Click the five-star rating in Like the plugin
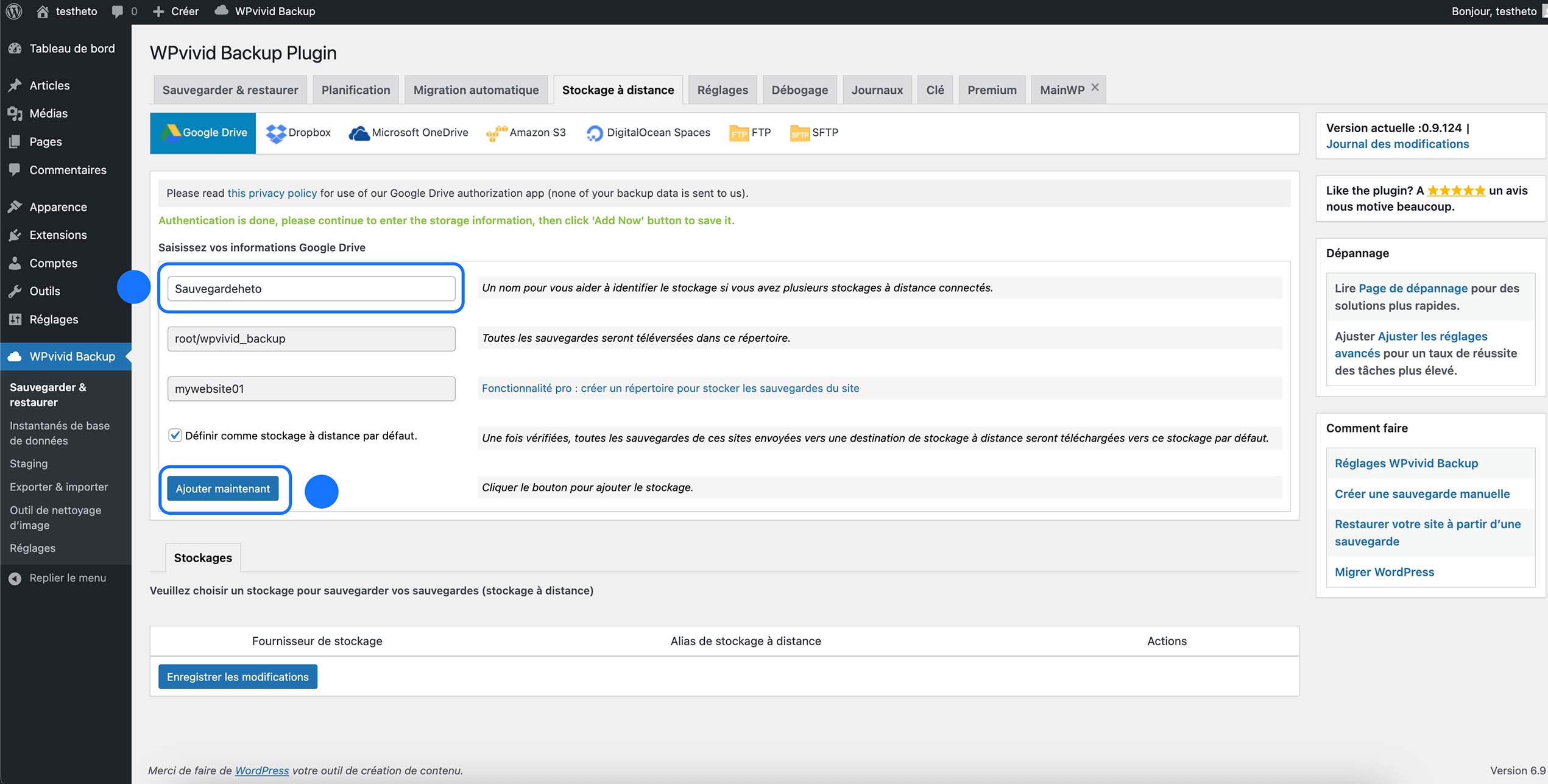This screenshot has height=784, width=1548. pos(1456,189)
